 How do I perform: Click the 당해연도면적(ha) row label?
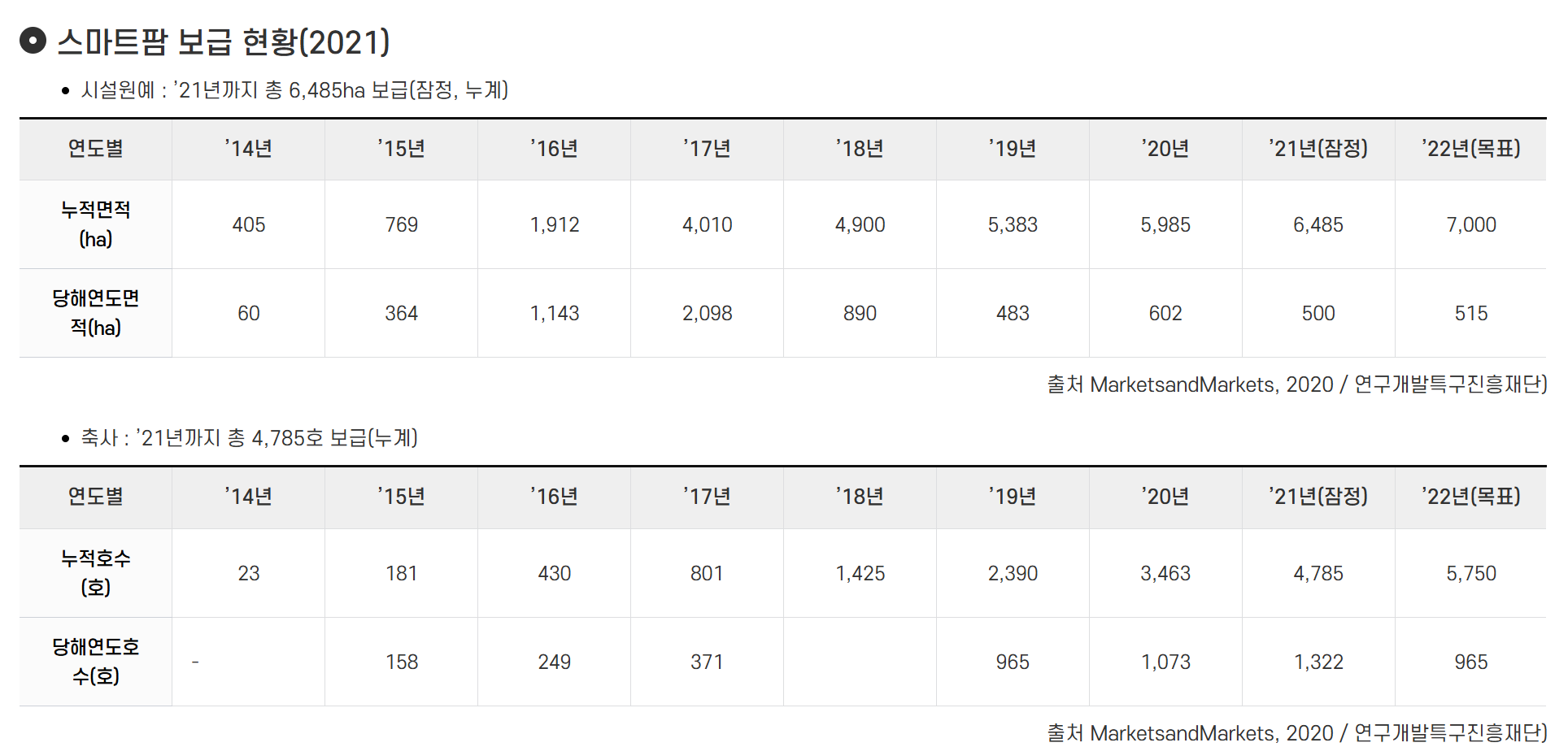coord(96,313)
